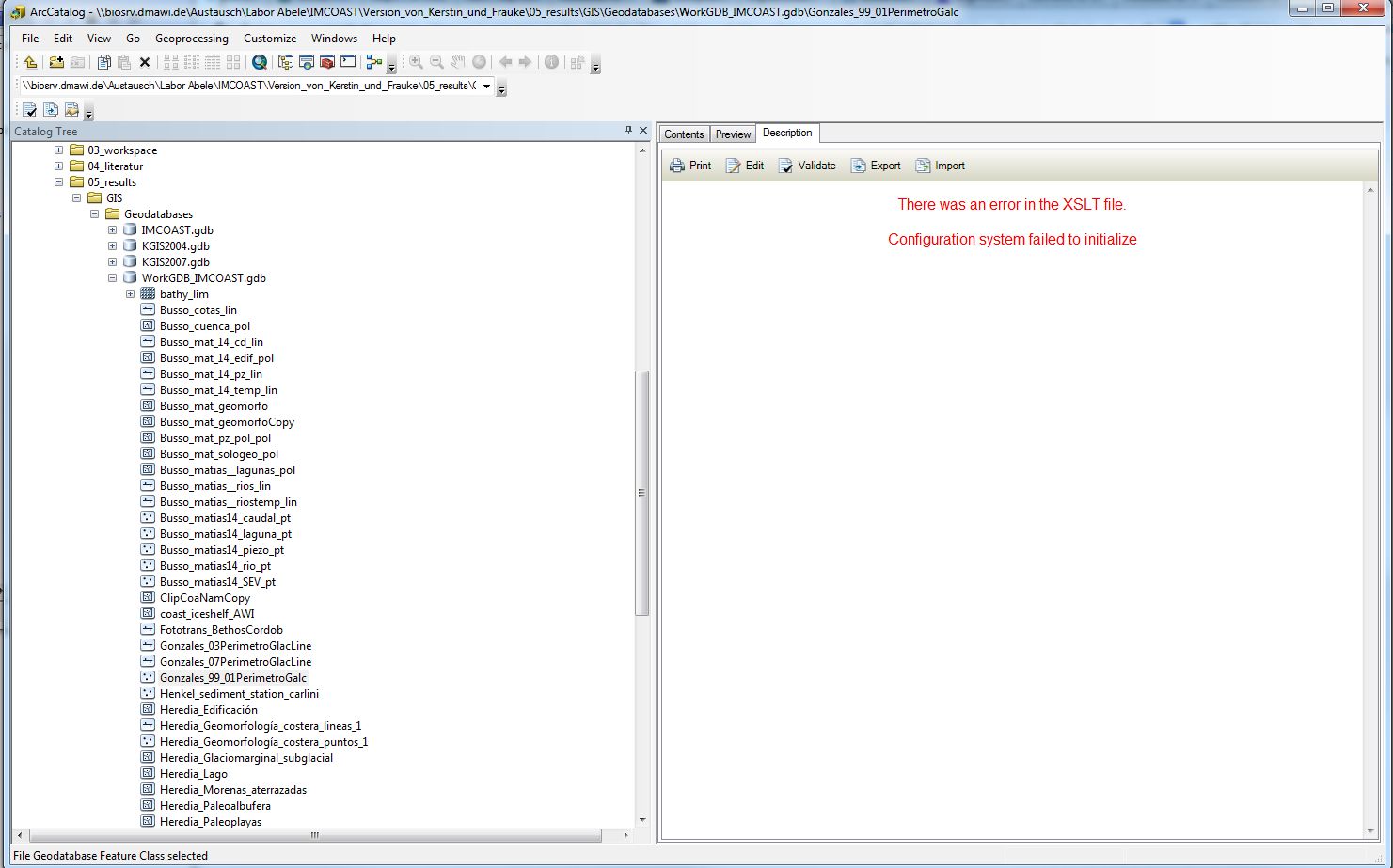Select the Busso_cuenca_pol feature class
Screen dimensions: 1393x868
pos(205,326)
